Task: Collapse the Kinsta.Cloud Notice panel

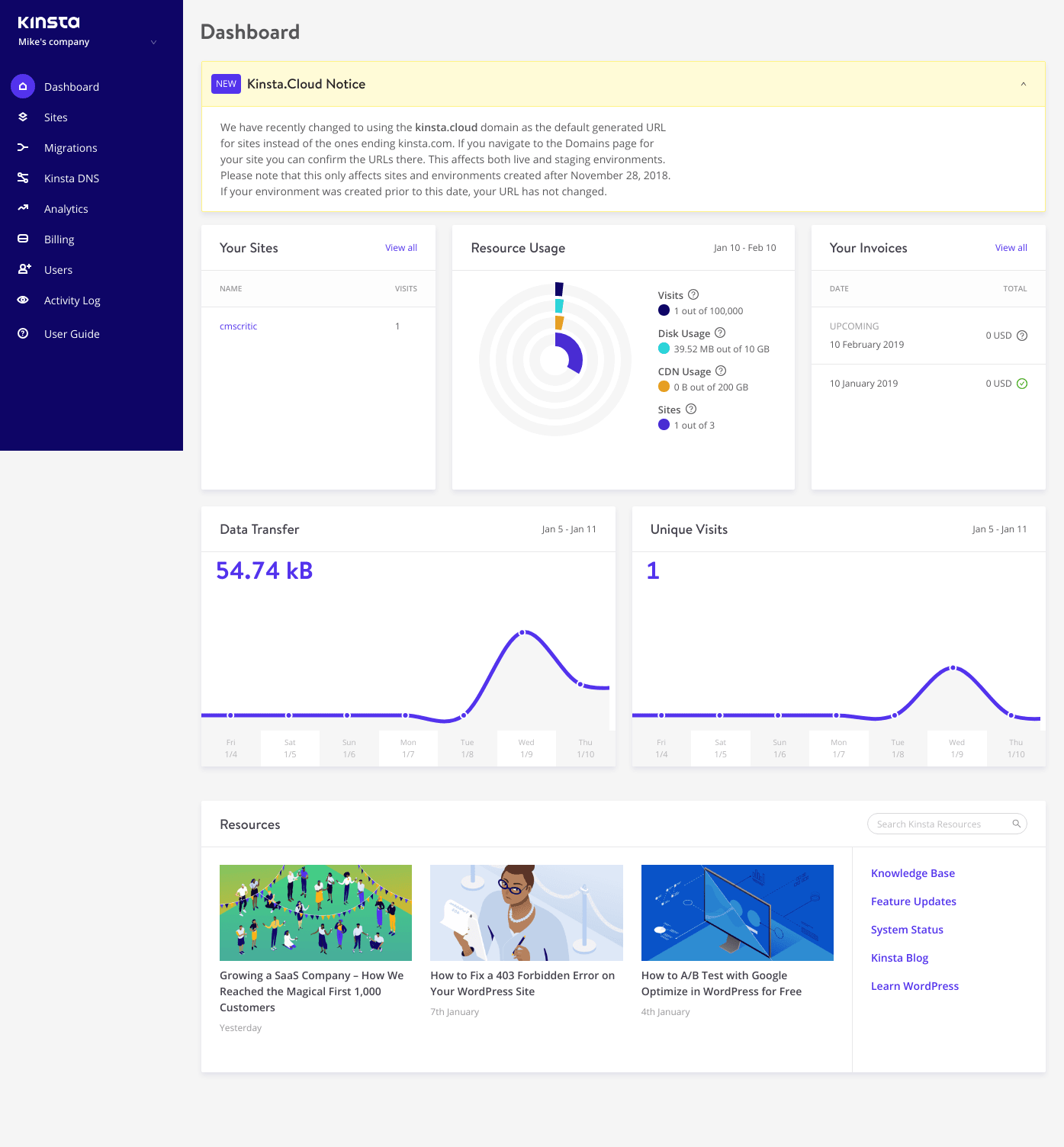Action: tap(1024, 84)
